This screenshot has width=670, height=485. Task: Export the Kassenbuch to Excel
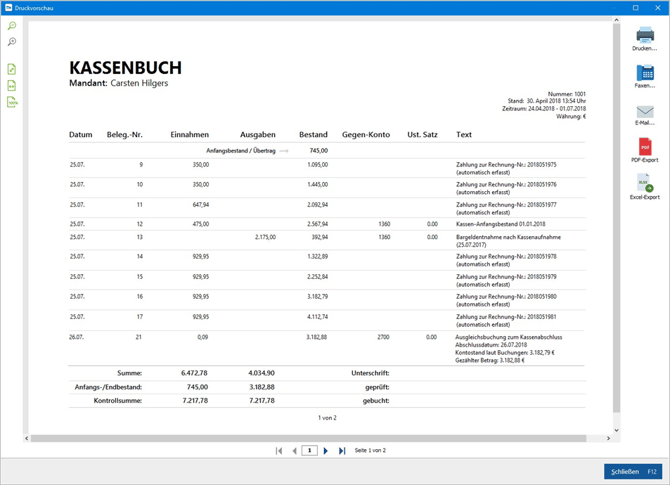click(644, 187)
